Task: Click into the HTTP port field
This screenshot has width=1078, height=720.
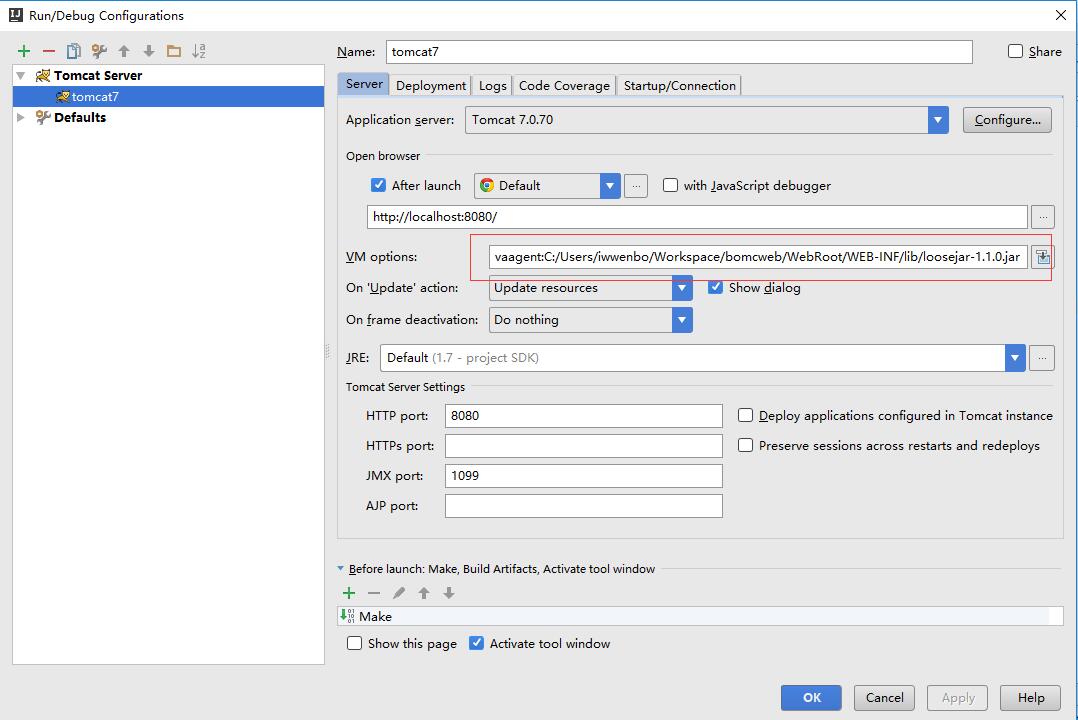Action: coord(584,416)
